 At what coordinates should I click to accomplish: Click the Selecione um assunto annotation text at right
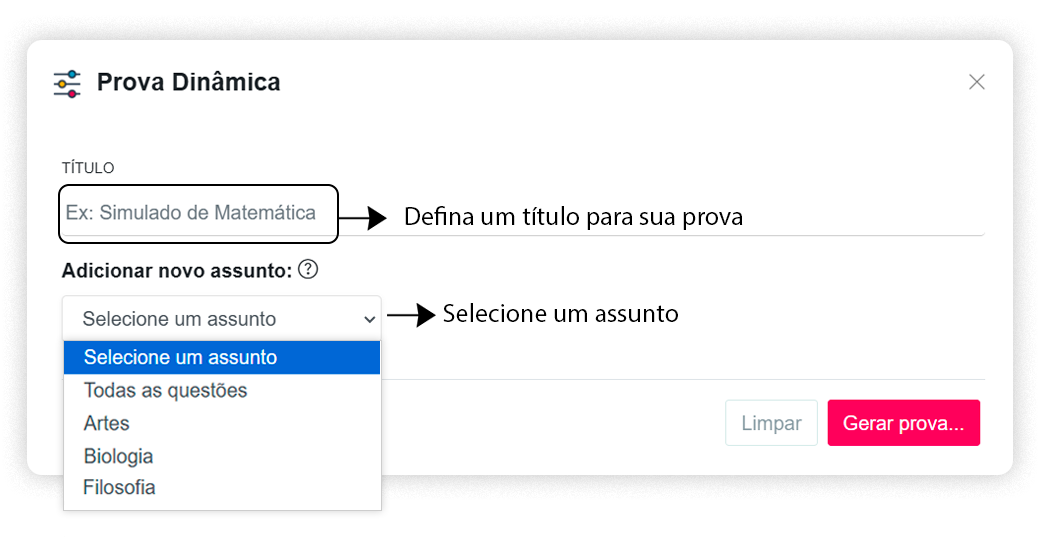pyautogui.click(x=560, y=314)
